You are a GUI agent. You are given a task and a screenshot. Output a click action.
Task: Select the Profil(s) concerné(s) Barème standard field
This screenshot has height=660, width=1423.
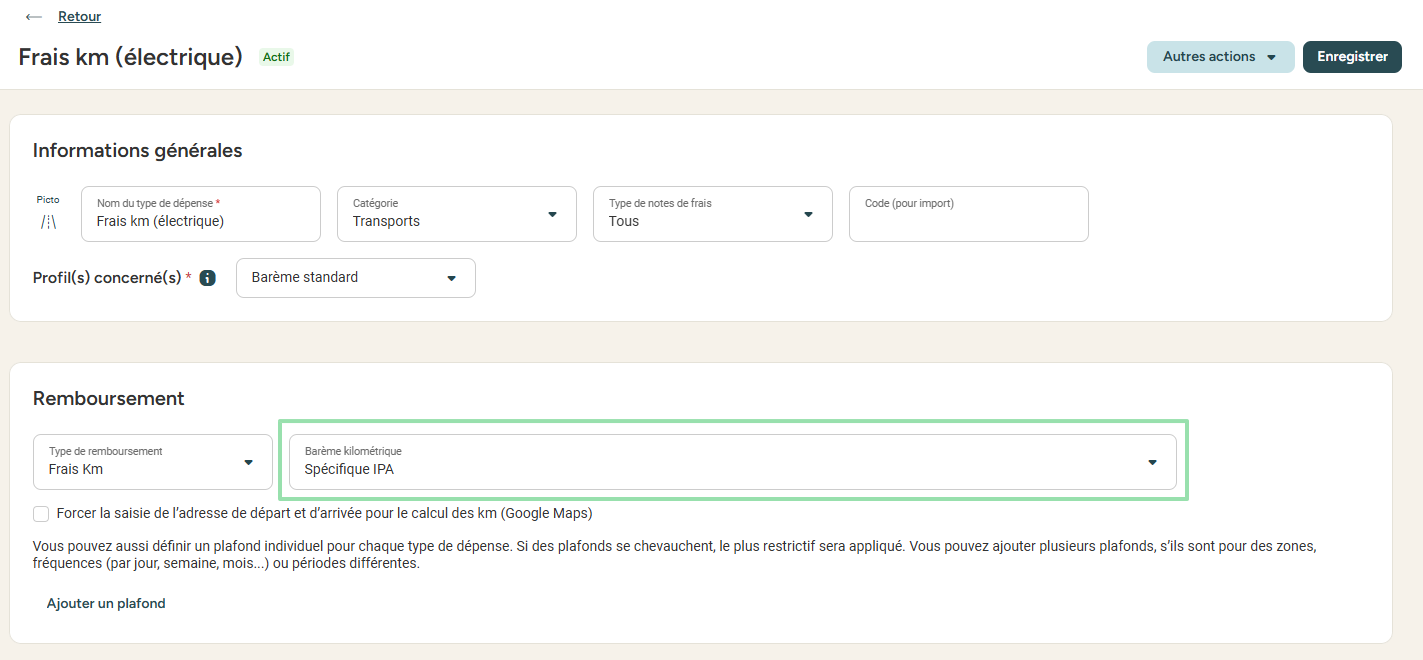[x=355, y=278]
